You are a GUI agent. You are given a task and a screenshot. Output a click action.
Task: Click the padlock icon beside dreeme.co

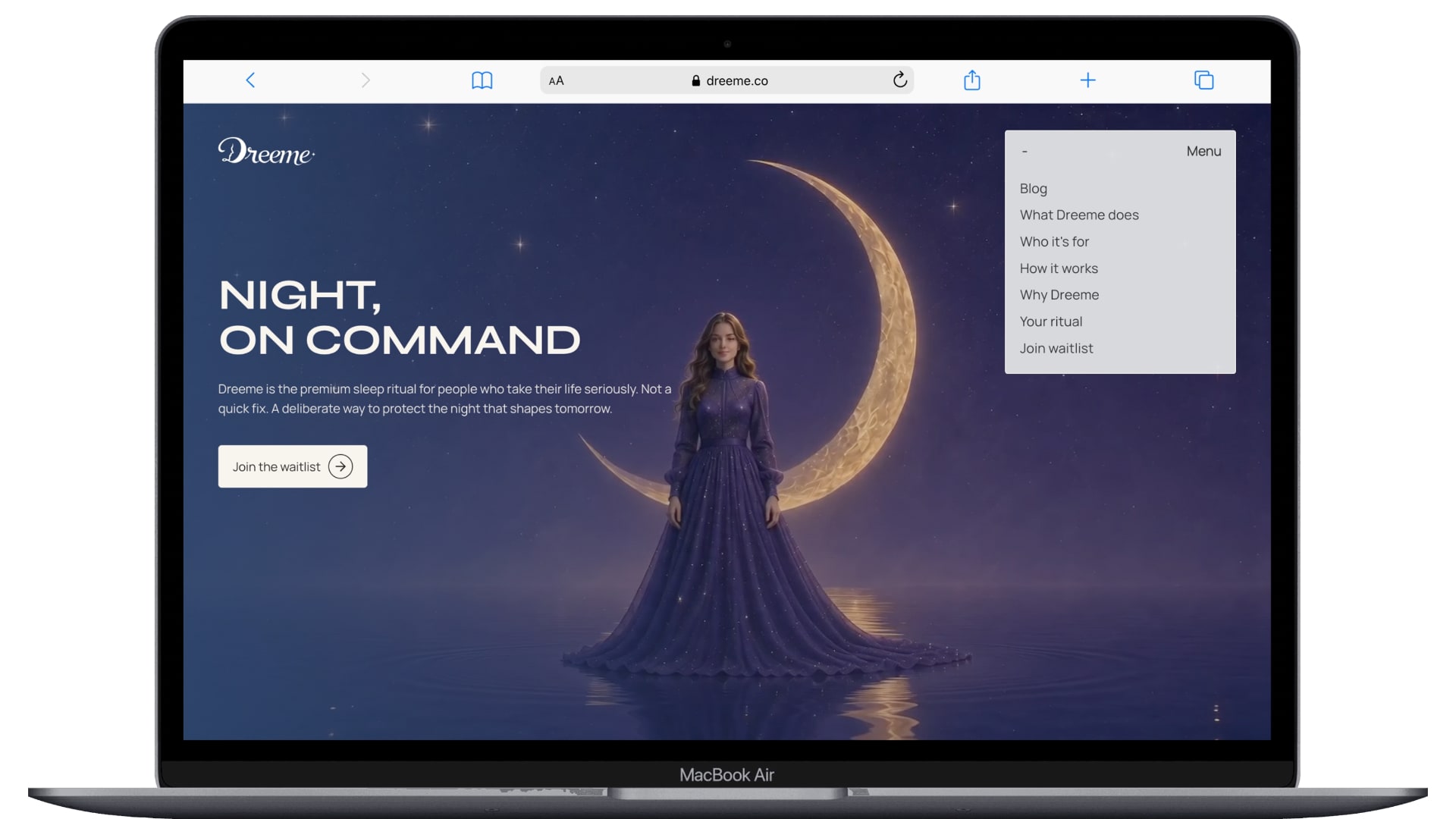point(696,80)
